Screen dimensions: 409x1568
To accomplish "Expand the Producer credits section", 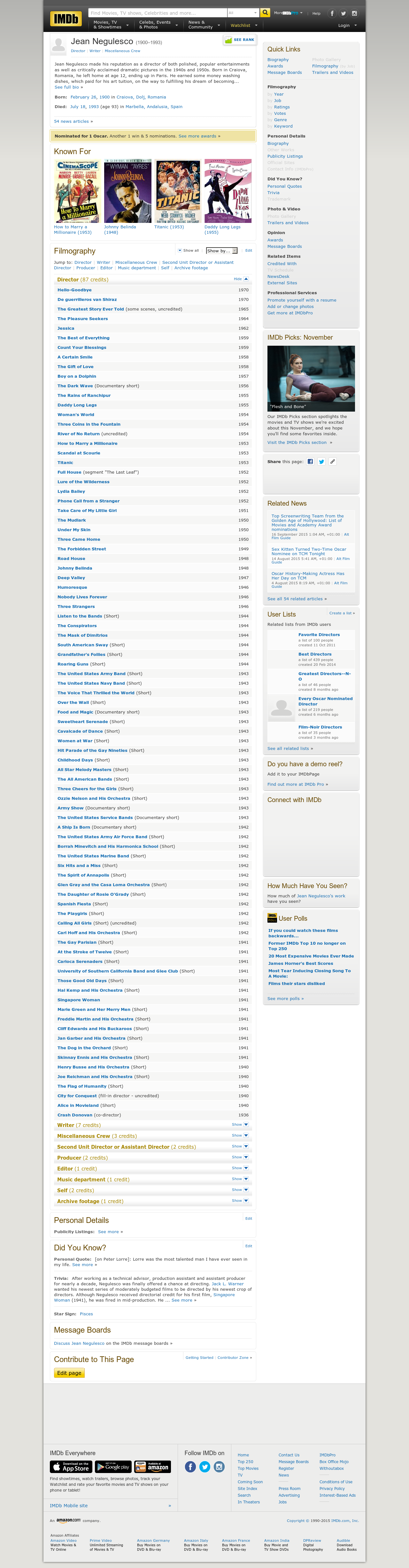I will coord(240,1157).
